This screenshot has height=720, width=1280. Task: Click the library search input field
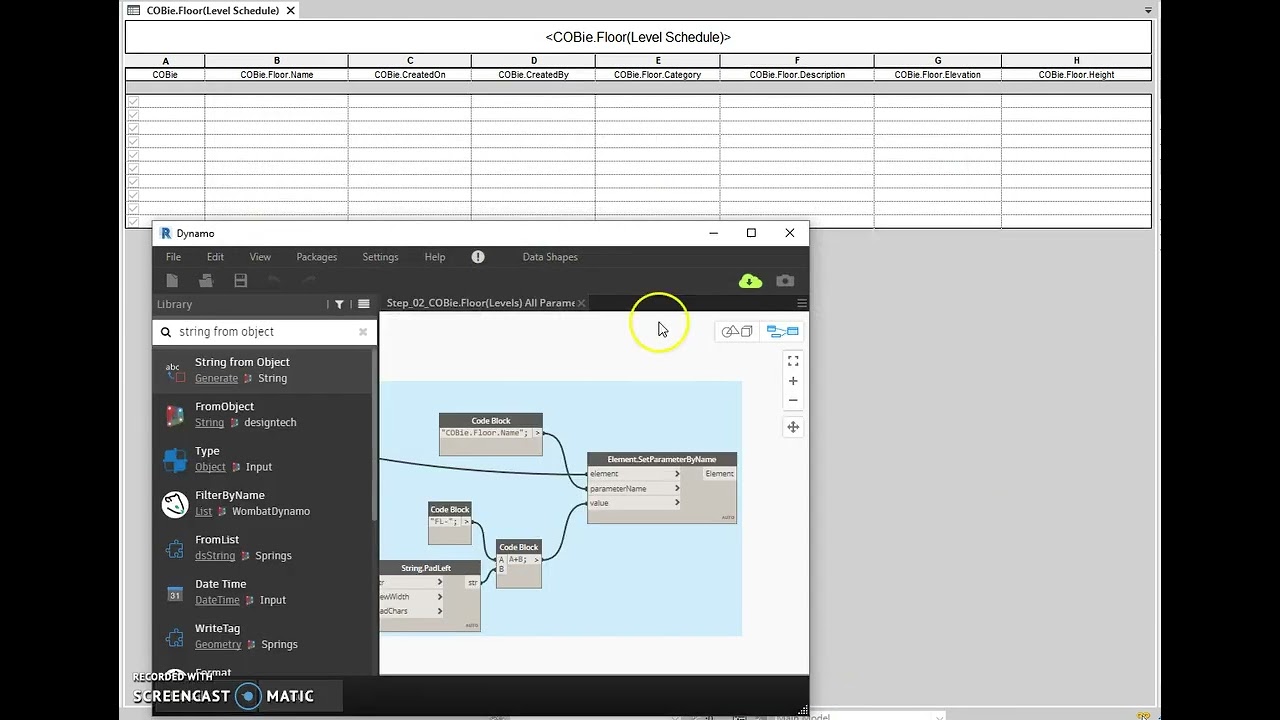[x=265, y=332]
